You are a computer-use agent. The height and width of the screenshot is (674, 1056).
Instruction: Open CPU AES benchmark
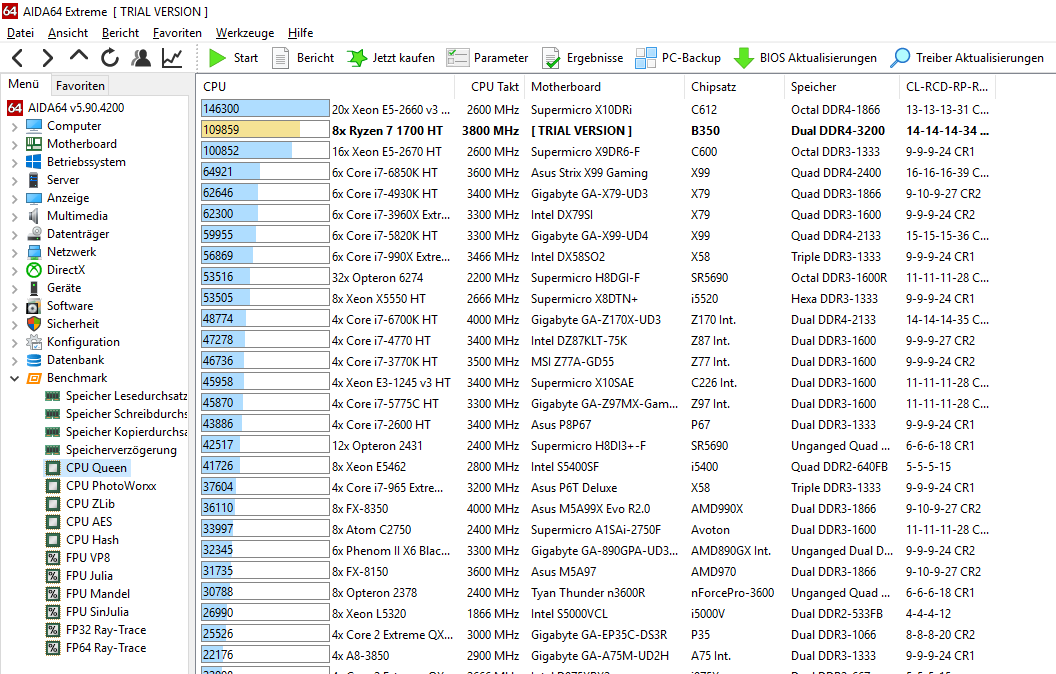pyautogui.click(x=79, y=522)
